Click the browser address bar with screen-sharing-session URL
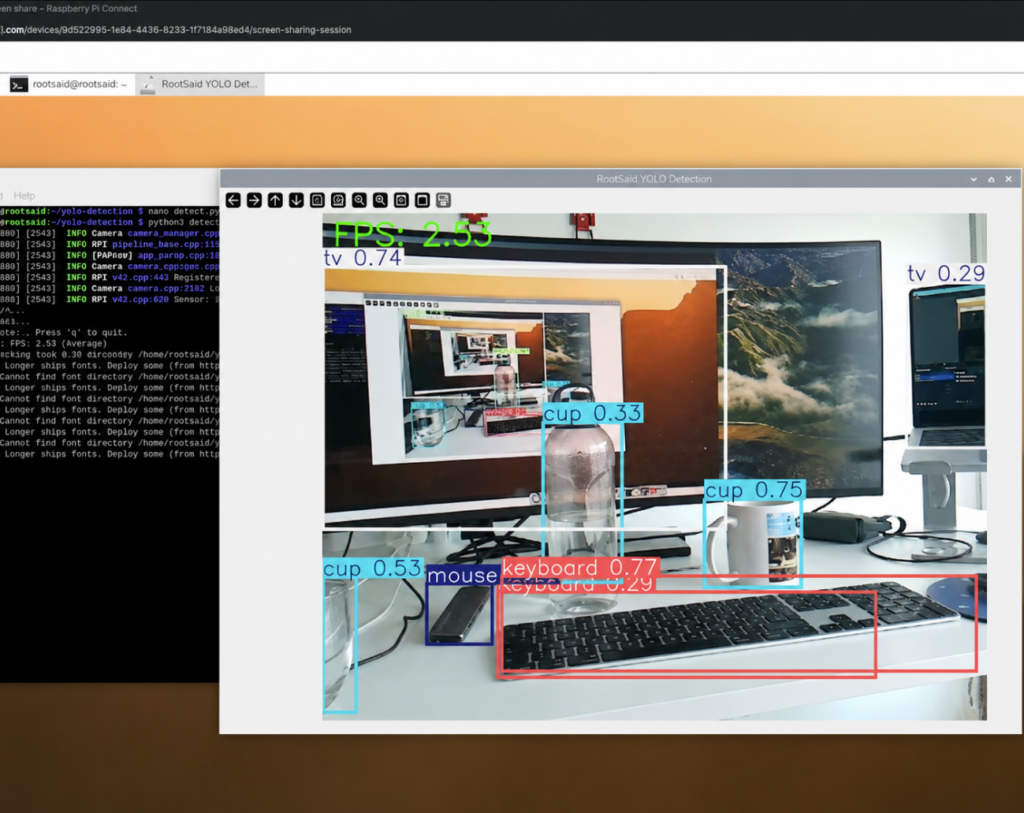1024x813 pixels. click(176, 30)
